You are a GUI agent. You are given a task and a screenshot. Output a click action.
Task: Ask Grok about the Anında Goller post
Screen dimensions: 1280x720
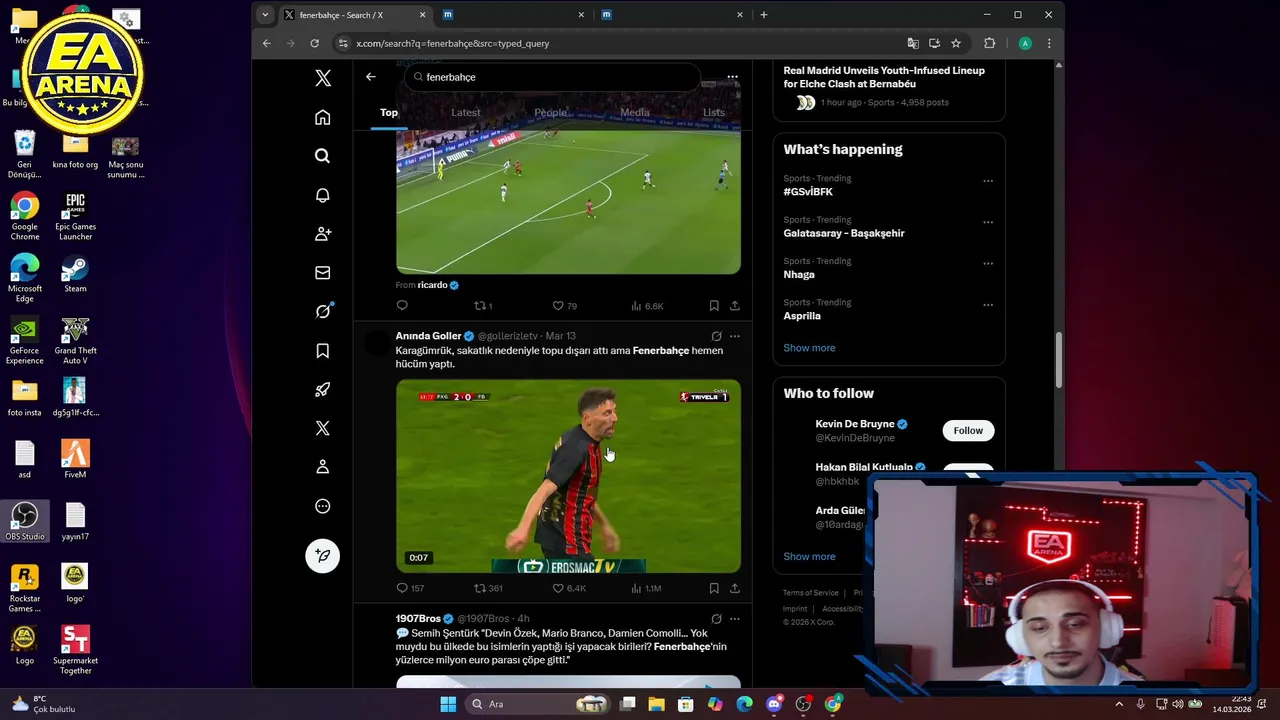coord(716,336)
